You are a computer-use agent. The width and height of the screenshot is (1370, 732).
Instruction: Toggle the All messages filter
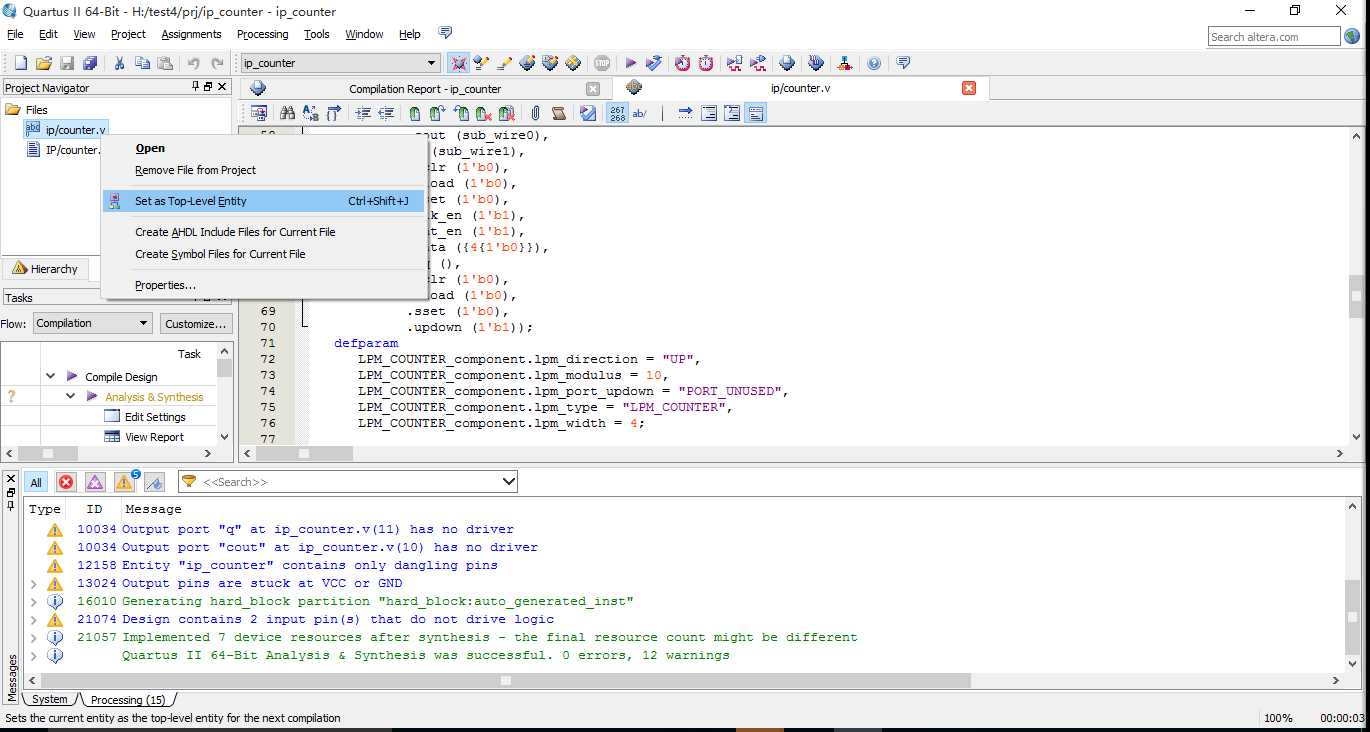click(x=36, y=482)
